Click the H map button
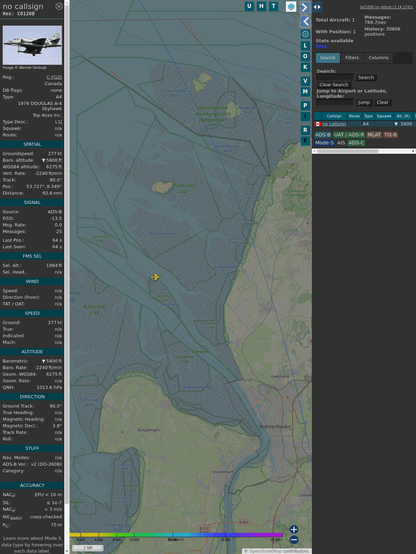 (x=261, y=6)
